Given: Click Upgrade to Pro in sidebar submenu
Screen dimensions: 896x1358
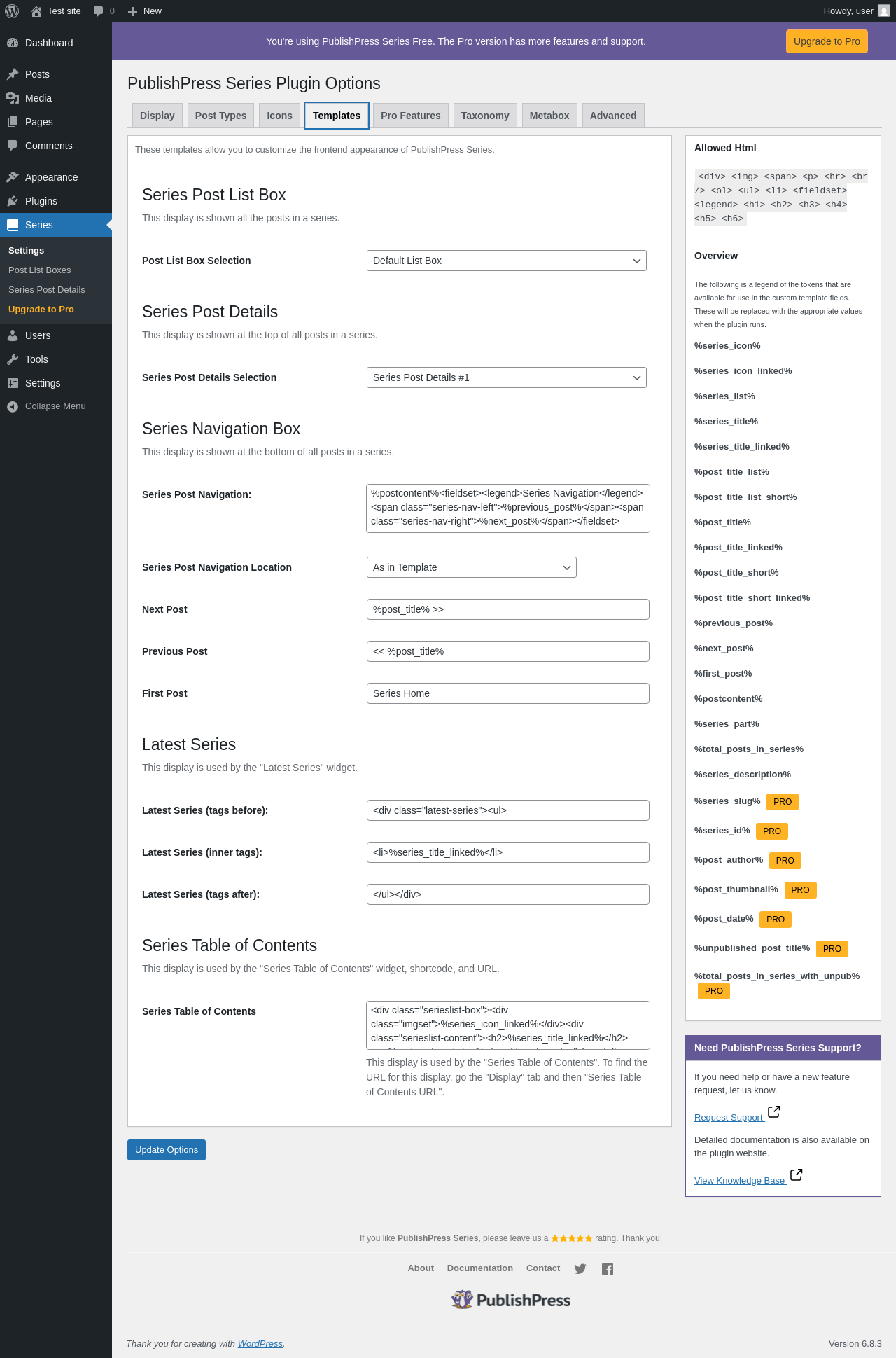Looking at the screenshot, I should [41, 310].
